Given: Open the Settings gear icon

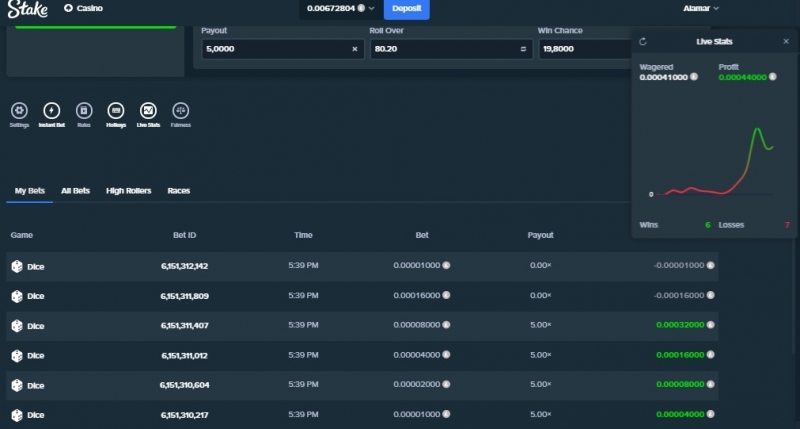Looking at the screenshot, I should (x=19, y=111).
